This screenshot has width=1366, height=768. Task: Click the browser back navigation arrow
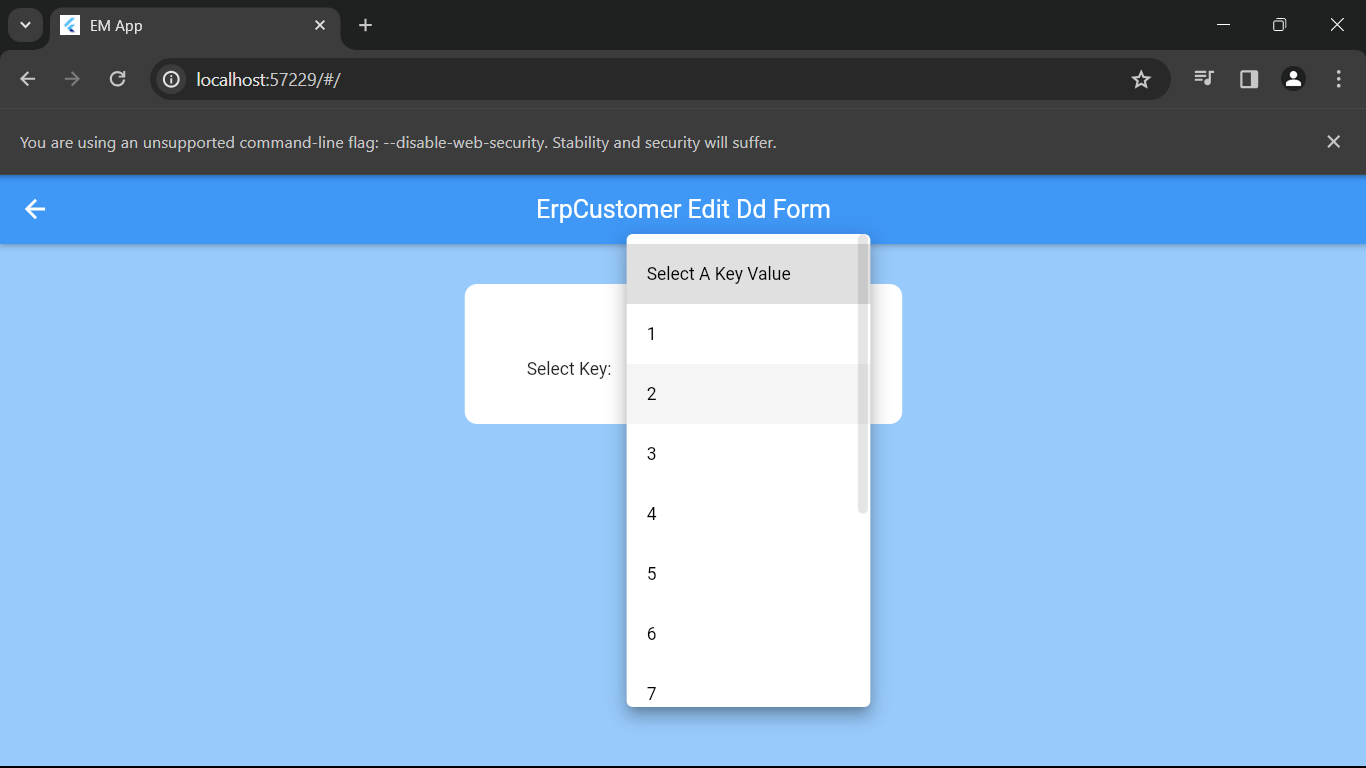[27, 79]
